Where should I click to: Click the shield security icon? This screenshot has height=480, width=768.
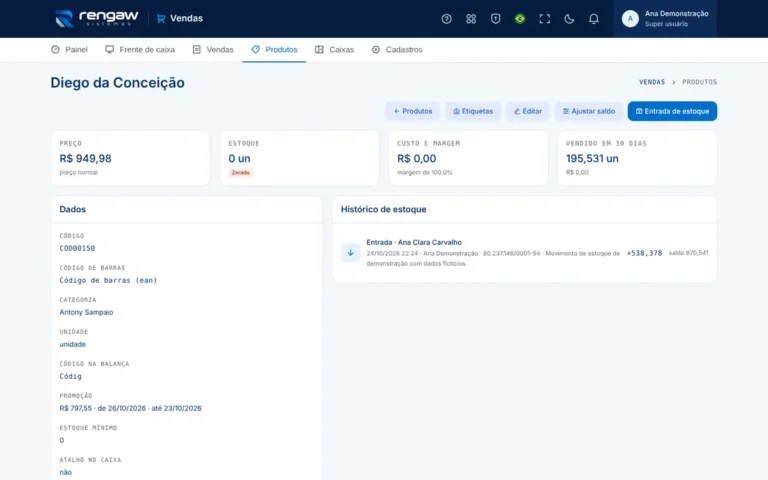(x=495, y=19)
